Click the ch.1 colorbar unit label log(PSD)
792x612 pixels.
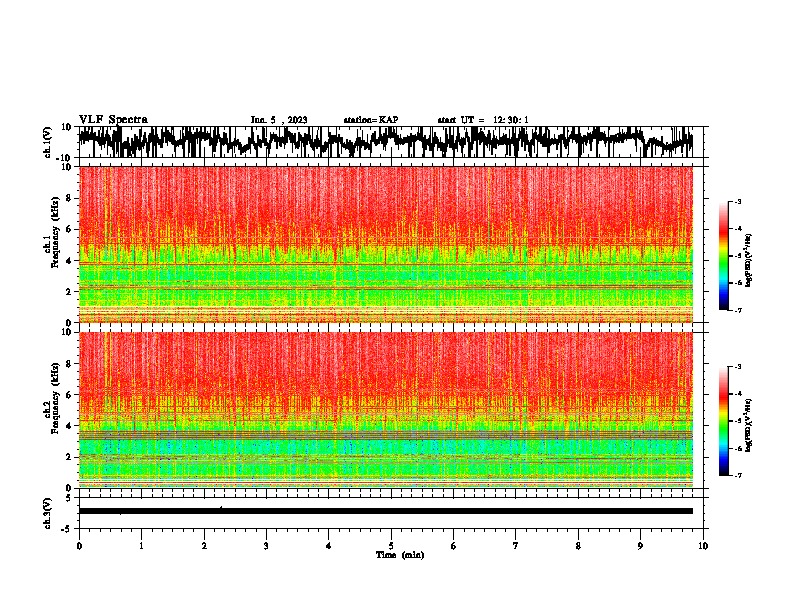(x=749, y=260)
